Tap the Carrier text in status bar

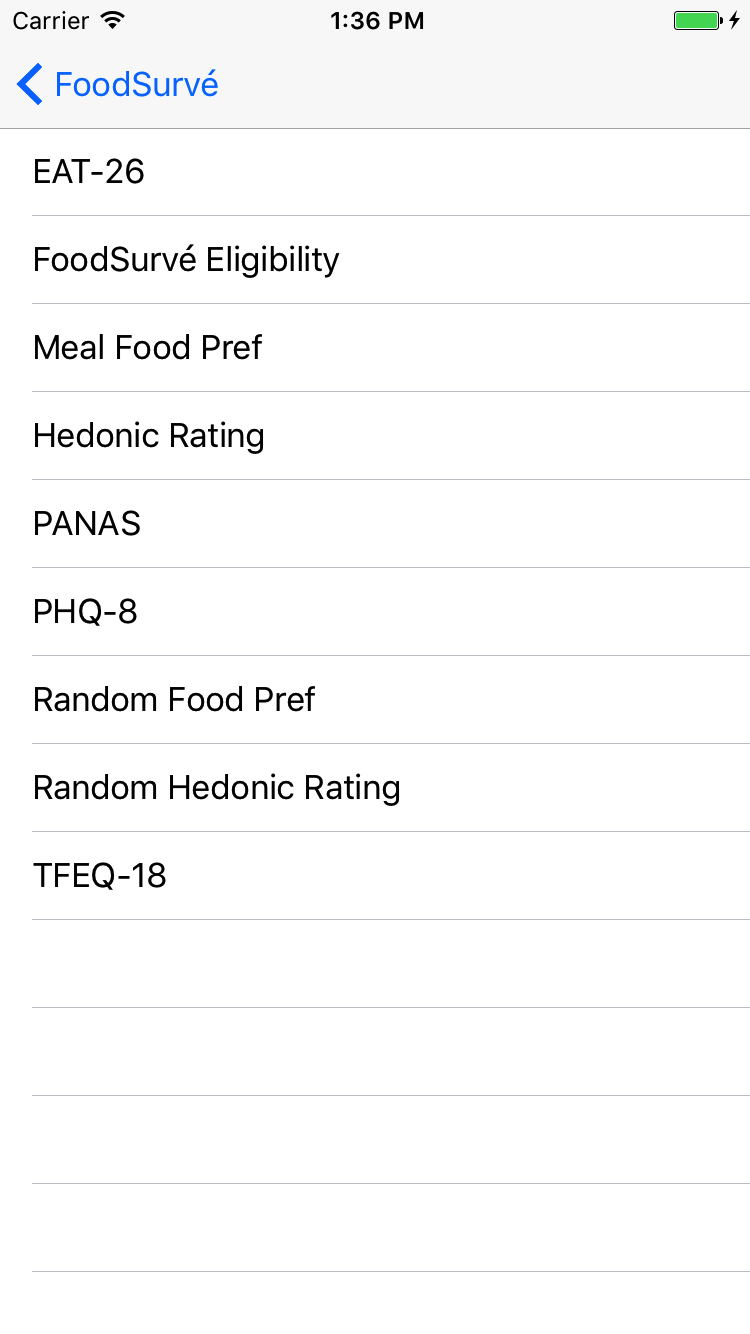tap(52, 20)
